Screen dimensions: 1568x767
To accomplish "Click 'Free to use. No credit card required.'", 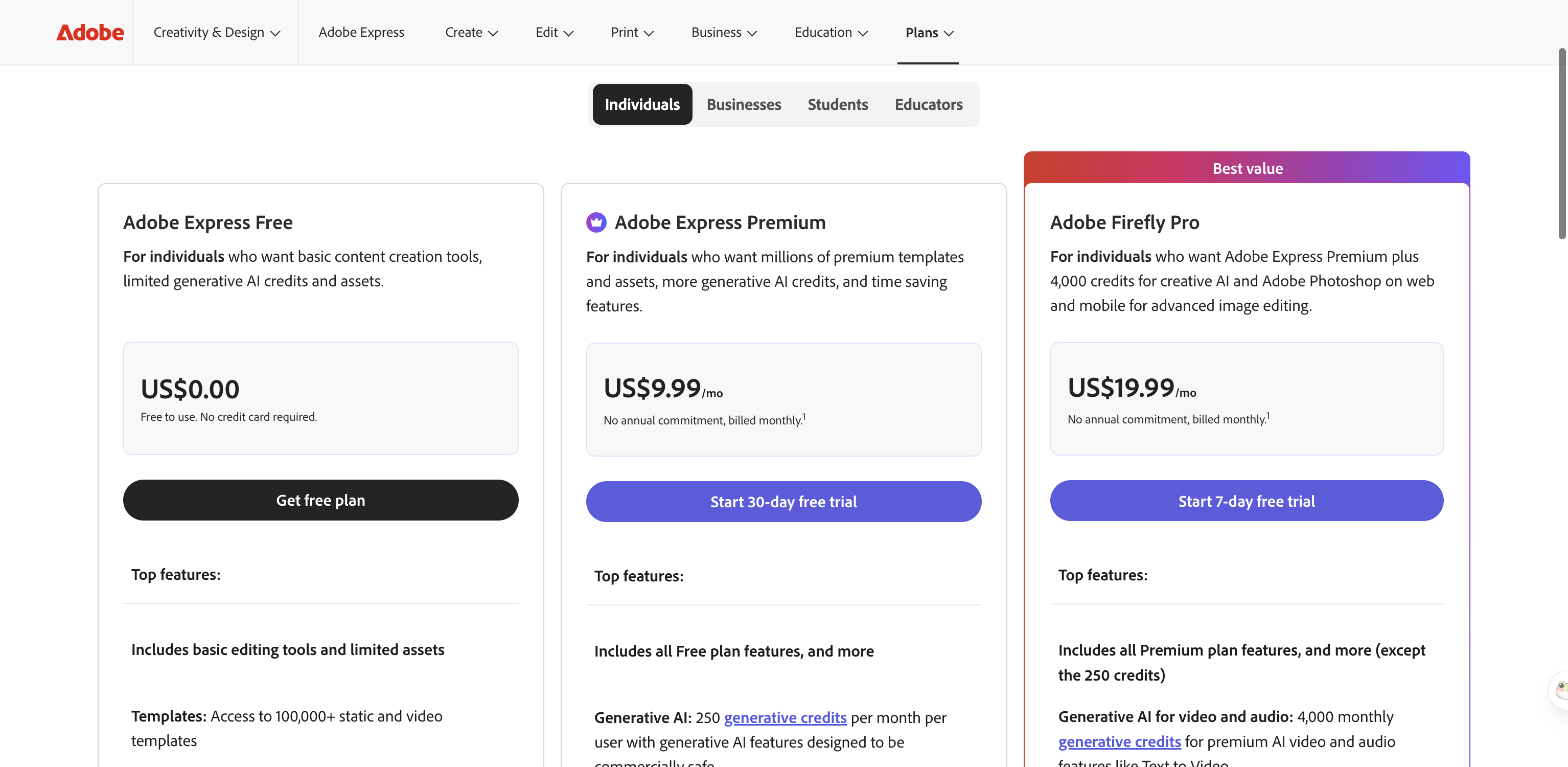I will point(228,417).
